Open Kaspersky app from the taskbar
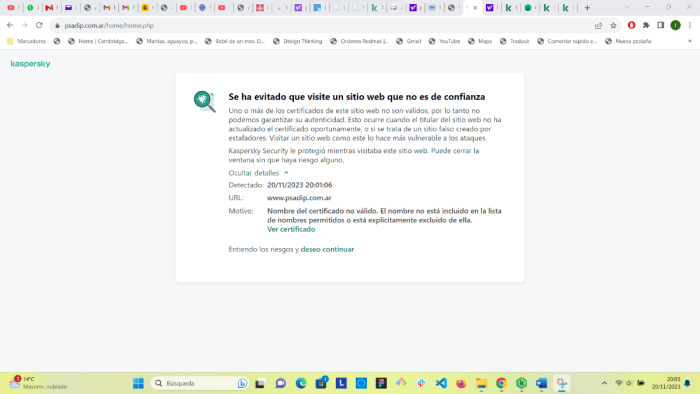700x394 pixels. pos(521,383)
